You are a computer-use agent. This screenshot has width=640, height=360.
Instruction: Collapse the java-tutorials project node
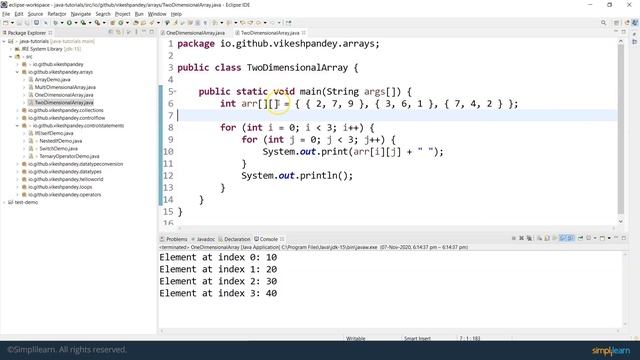(x=4, y=41)
